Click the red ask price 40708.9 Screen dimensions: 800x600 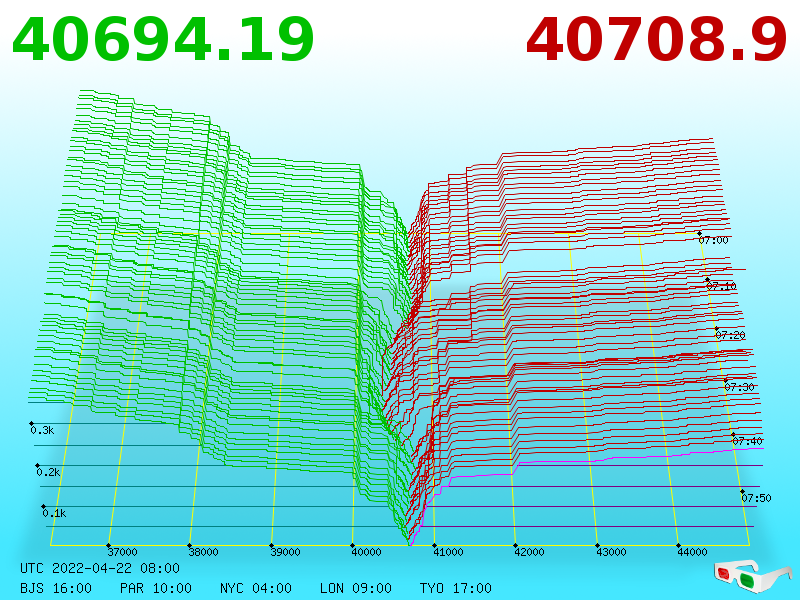point(657,39)
